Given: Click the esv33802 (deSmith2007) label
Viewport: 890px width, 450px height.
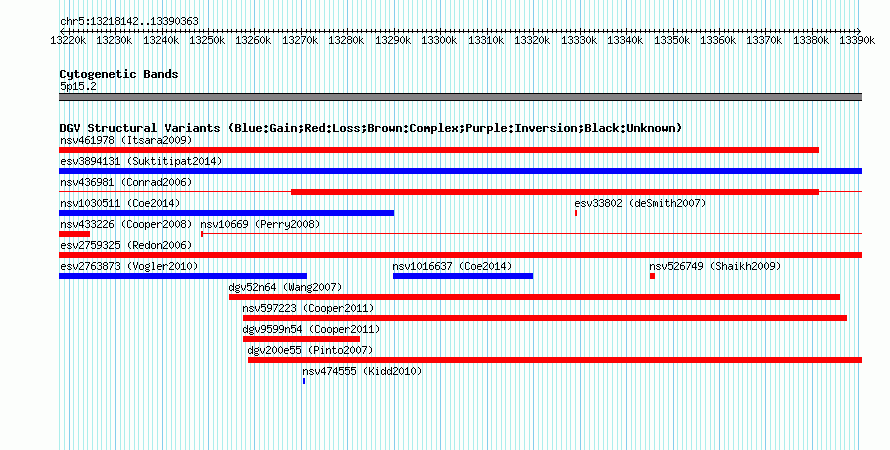Looking at the screenshot, I should 640,203.
